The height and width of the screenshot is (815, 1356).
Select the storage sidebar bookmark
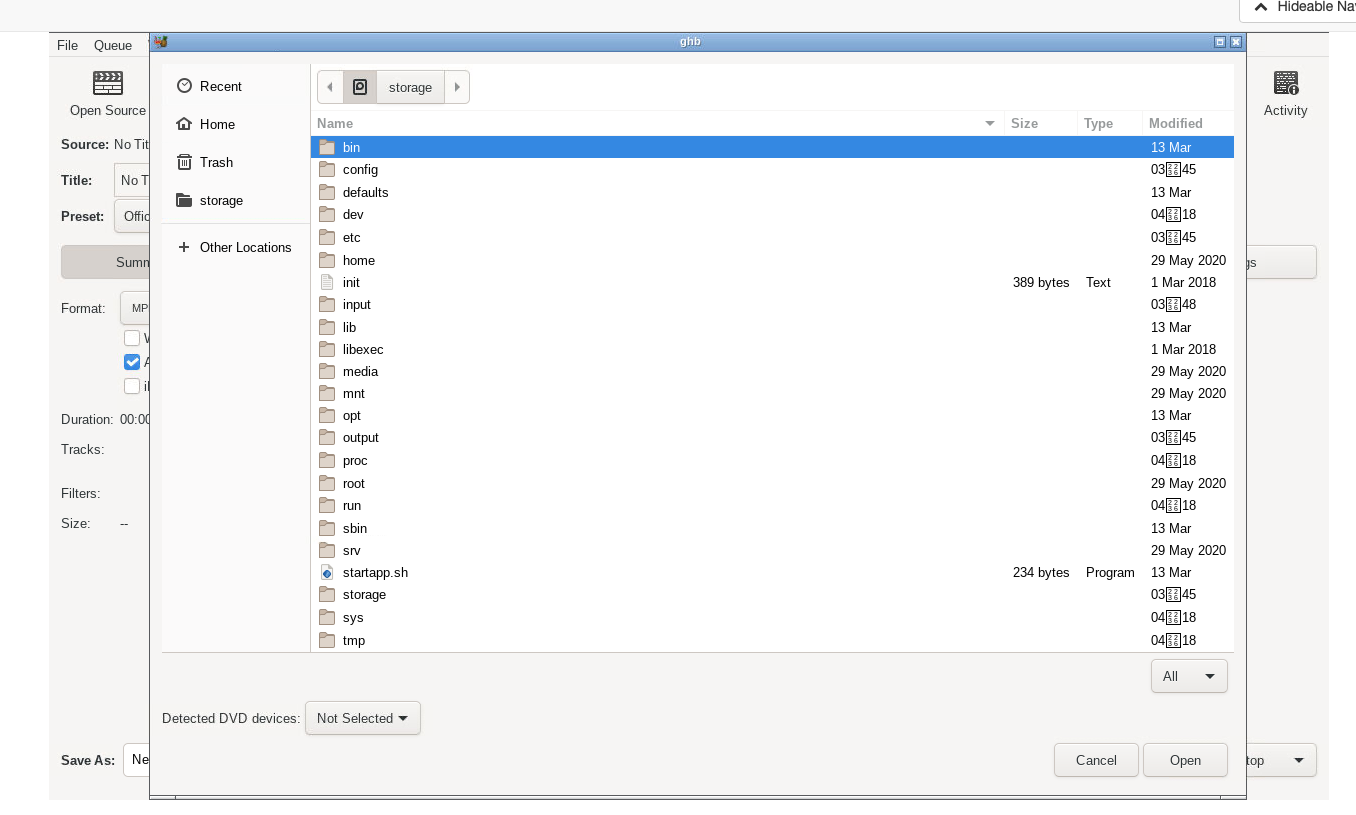[x=221, y=200]
